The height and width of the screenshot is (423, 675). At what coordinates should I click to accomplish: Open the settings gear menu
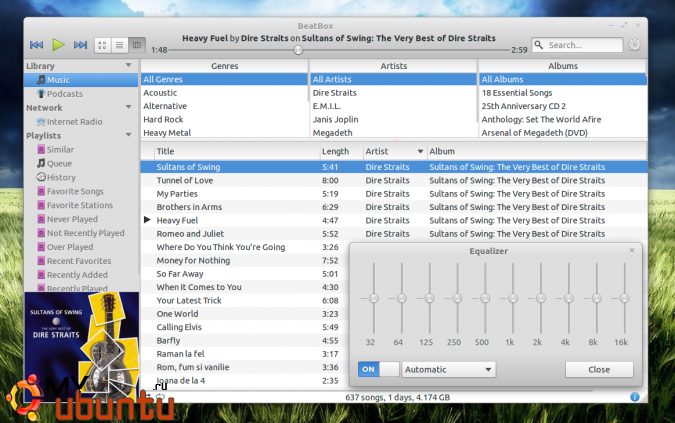[x=635, y=45]
